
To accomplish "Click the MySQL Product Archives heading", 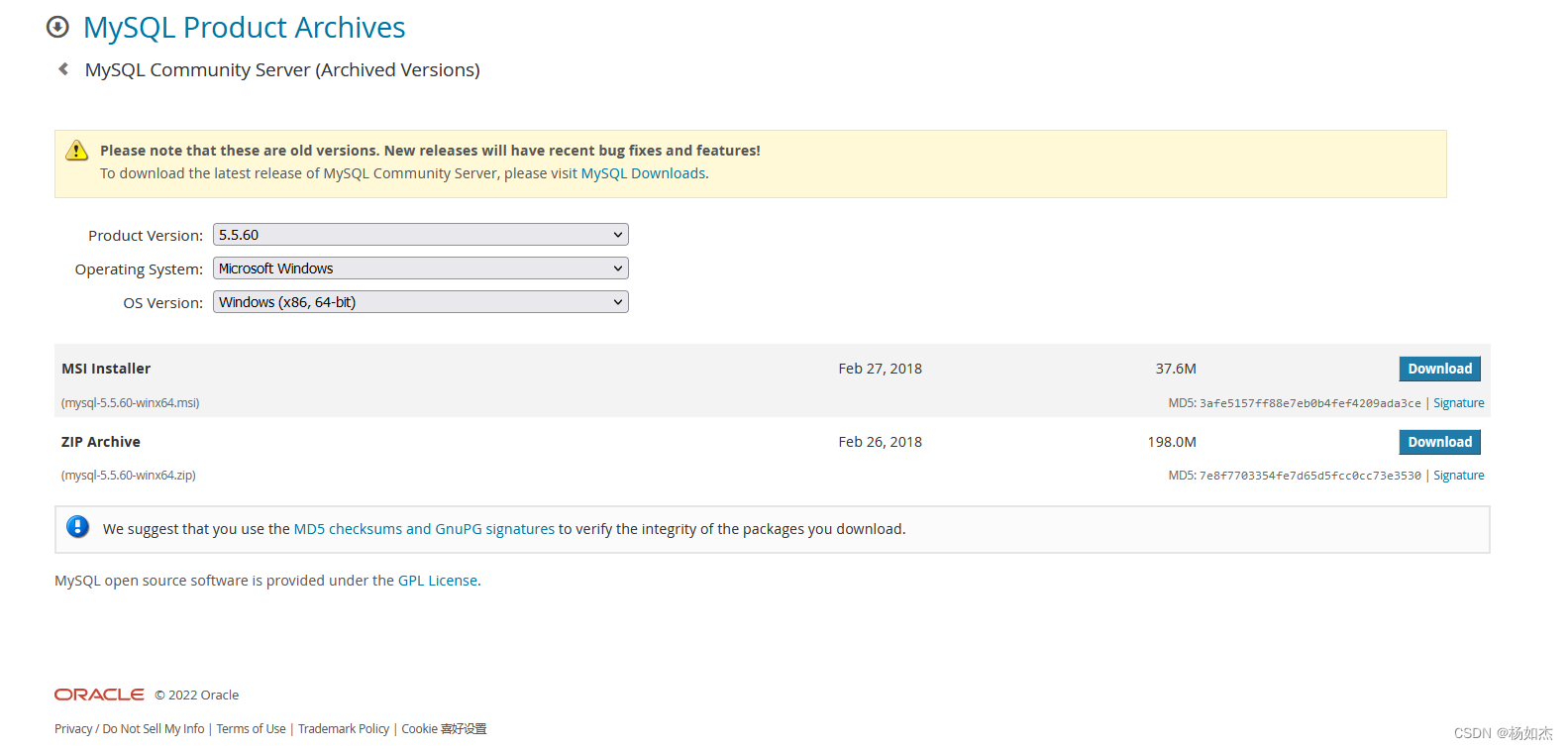I will coord(244,28).
